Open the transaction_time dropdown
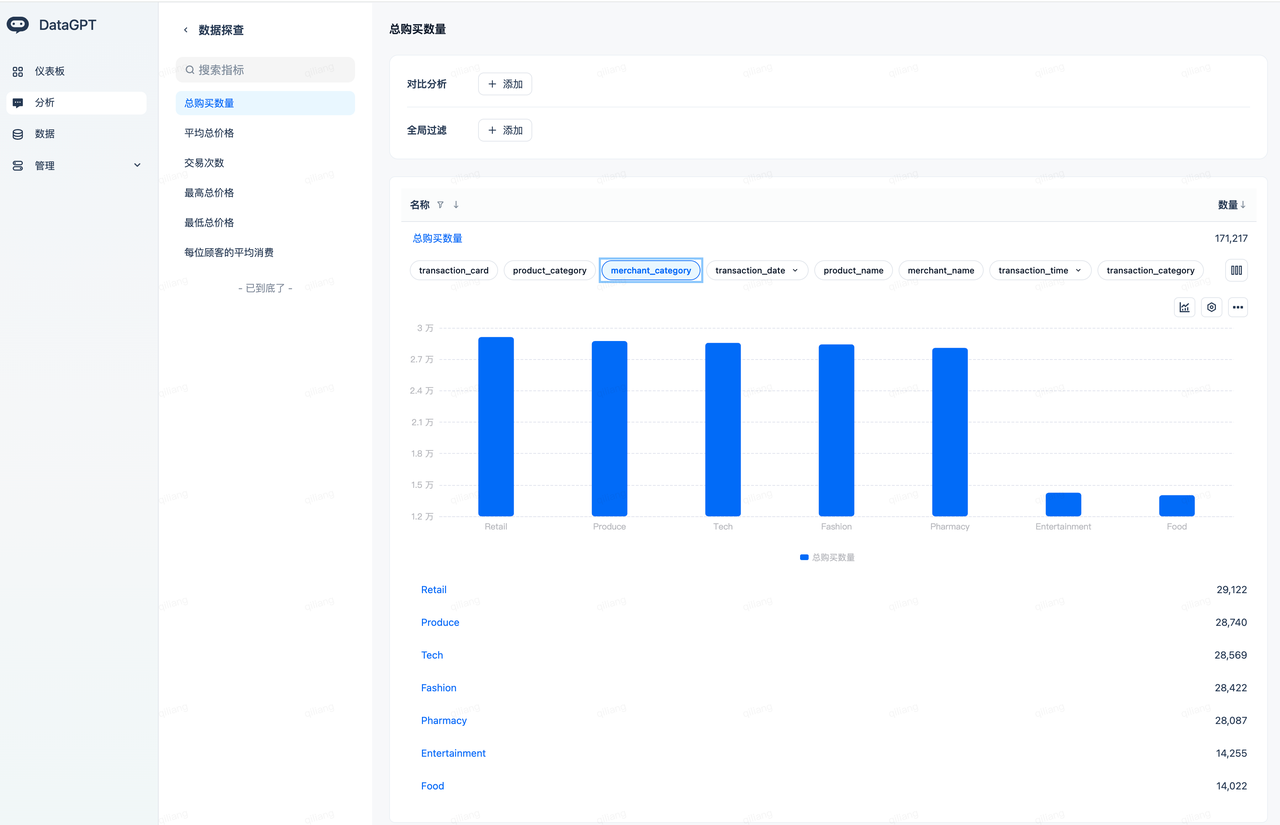This screenshot has width=1280, height=825. 1040,271
